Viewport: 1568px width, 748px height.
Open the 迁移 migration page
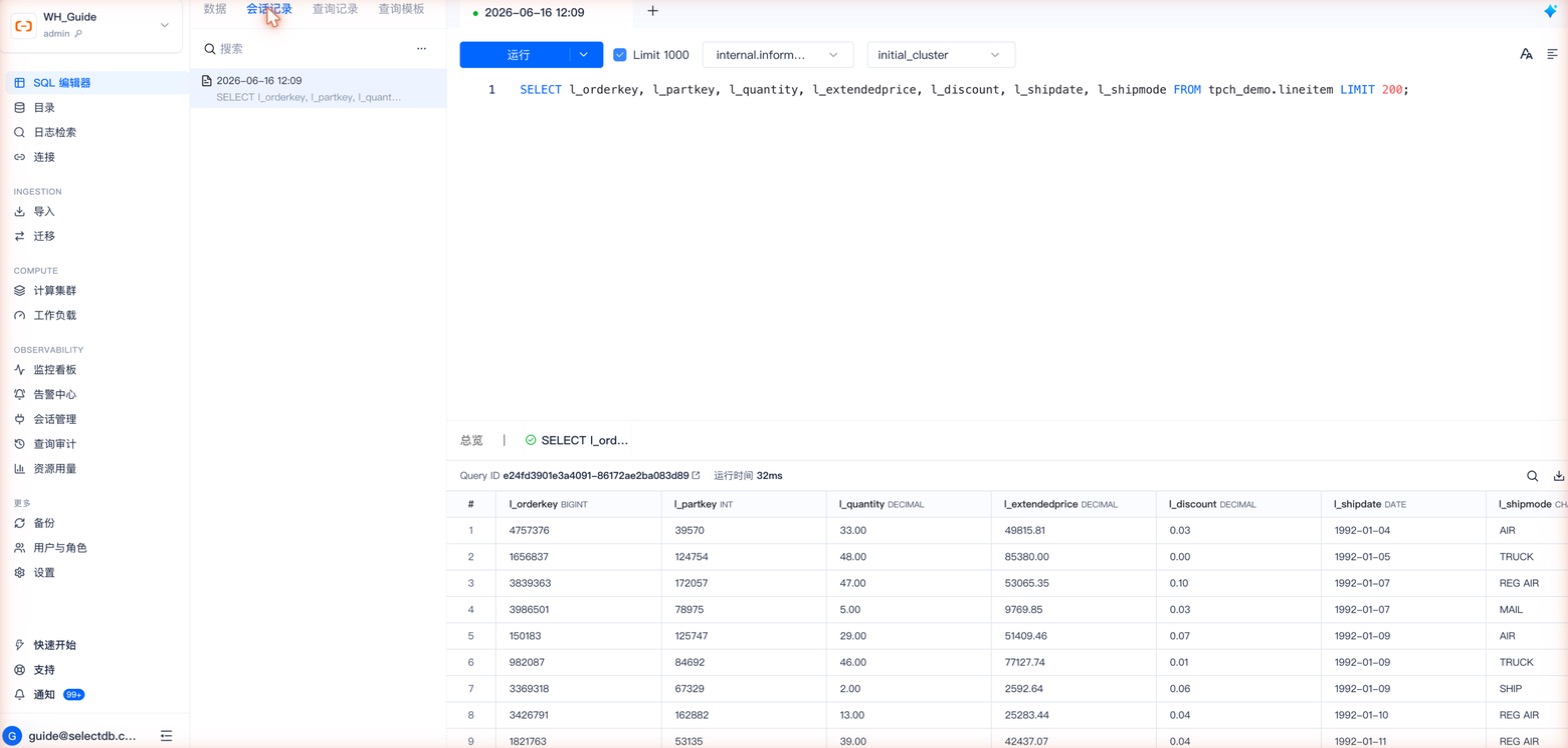95,236
